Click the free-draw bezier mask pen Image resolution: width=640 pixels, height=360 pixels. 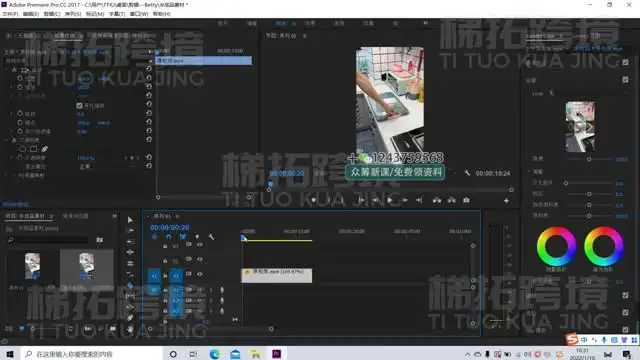tap(44, 149)
